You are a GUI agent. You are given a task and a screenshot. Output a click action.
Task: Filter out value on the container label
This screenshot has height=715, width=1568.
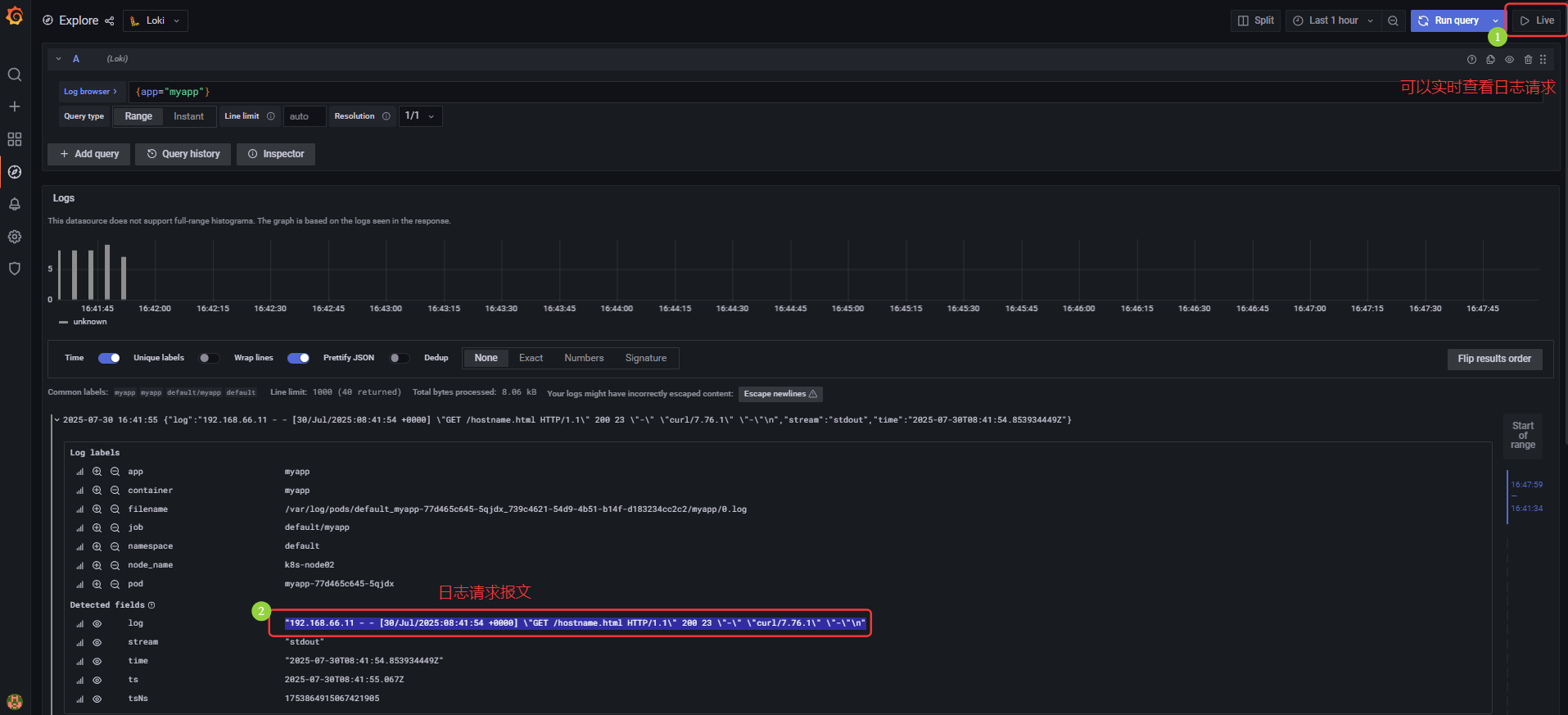(x=115, y=491)
